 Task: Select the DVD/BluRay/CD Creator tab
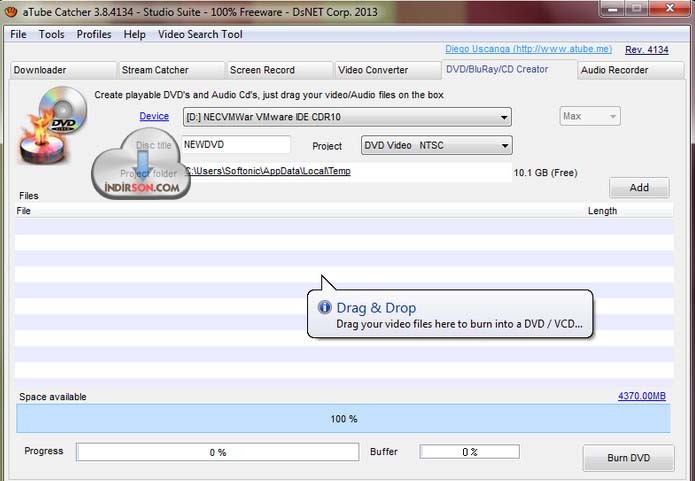[509, 69]
